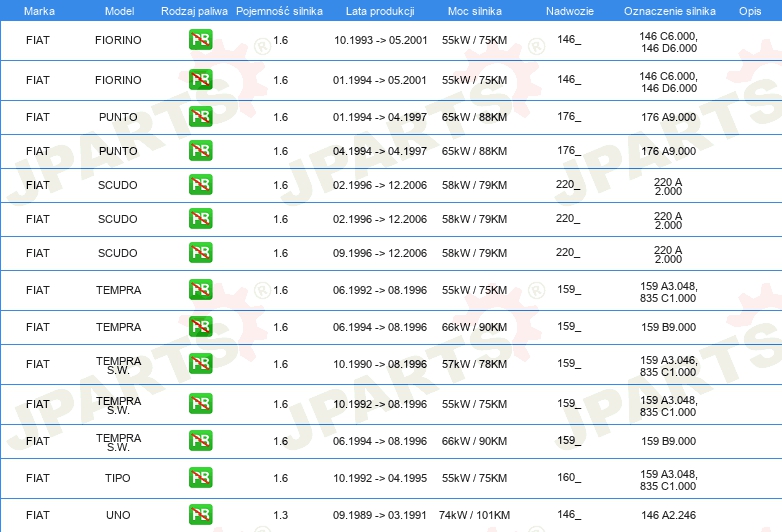Click engine power 57kW / 78KM
Image resolution: width=782 pixels, height=532 pixels.
[x=474, y=364]
